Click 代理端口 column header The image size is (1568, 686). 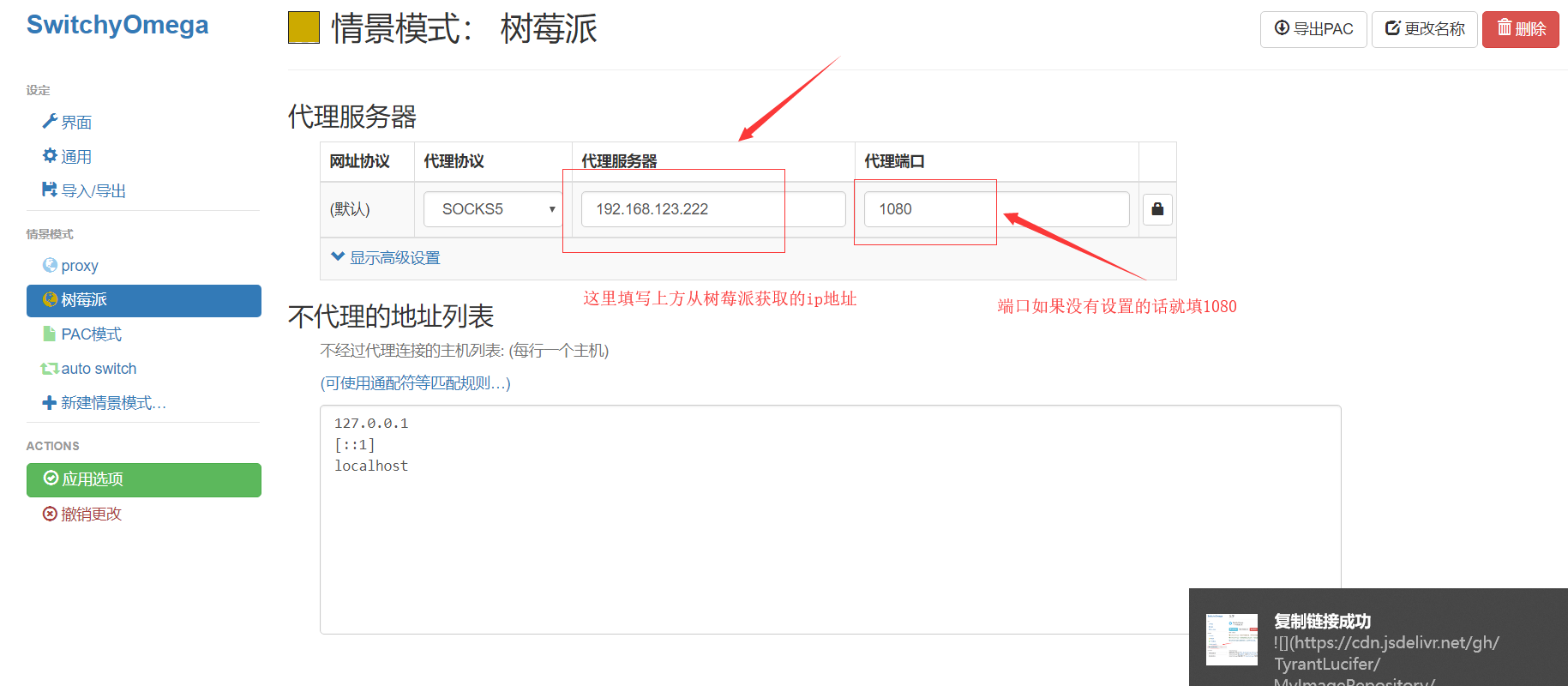coord(894,161)
